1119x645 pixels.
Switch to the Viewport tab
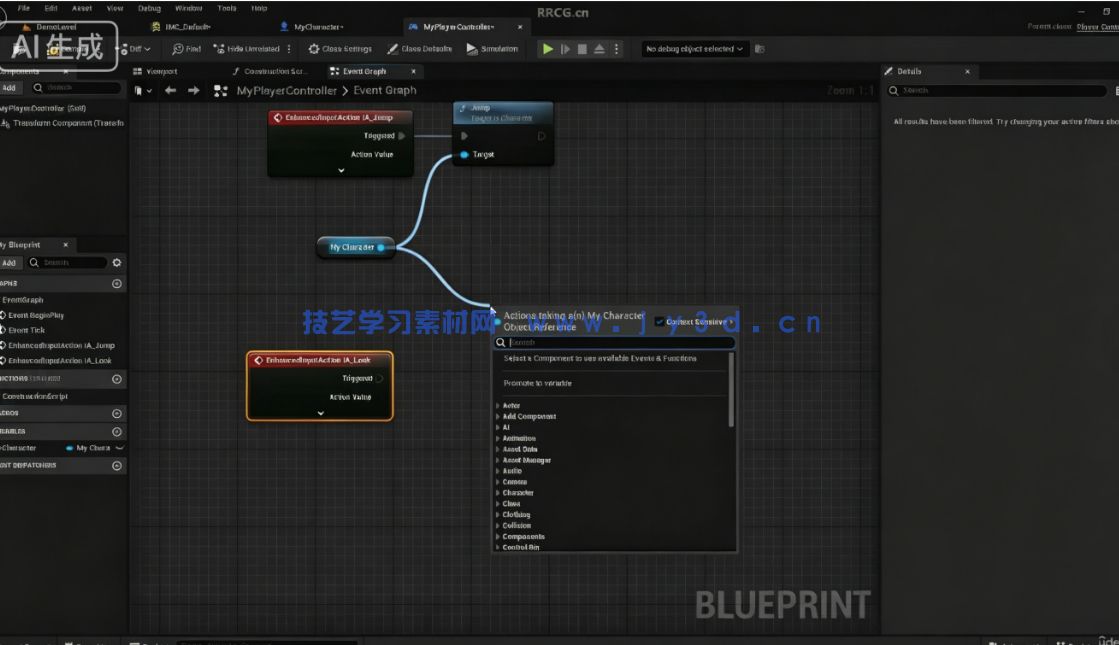156,72
